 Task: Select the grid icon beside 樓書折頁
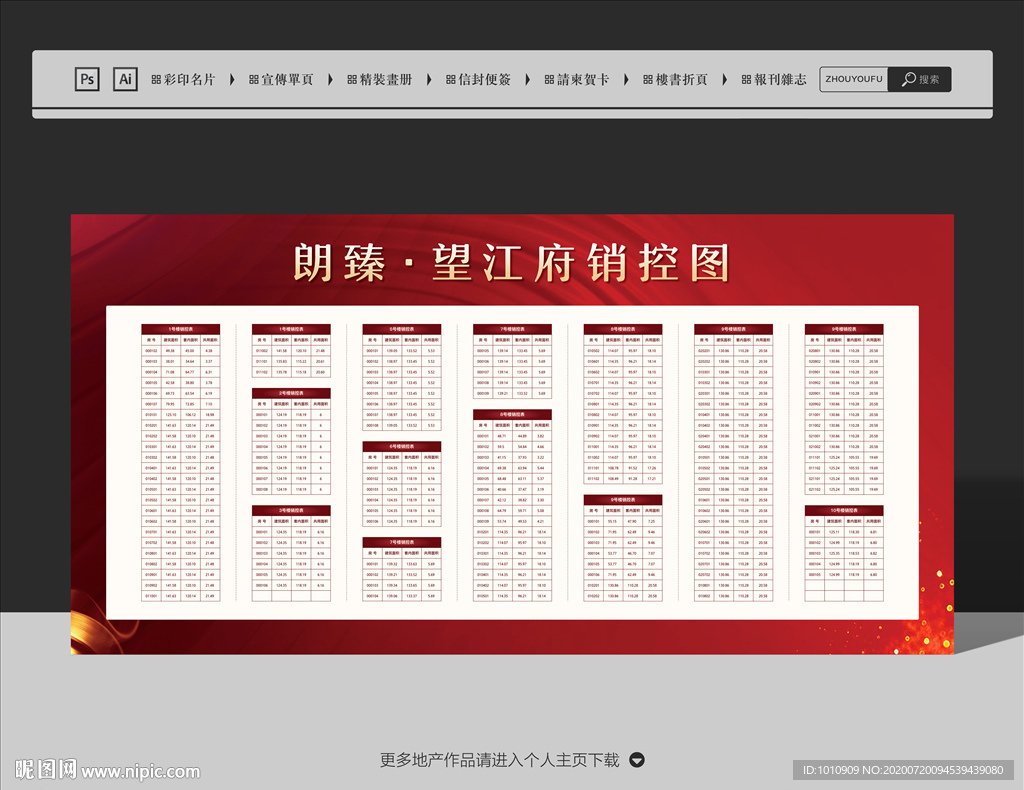click(x=646, y=79)
